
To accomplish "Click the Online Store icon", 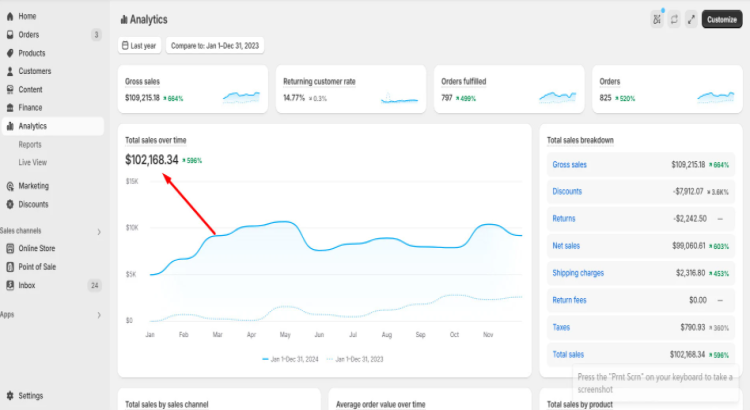I will click(10, 248).
